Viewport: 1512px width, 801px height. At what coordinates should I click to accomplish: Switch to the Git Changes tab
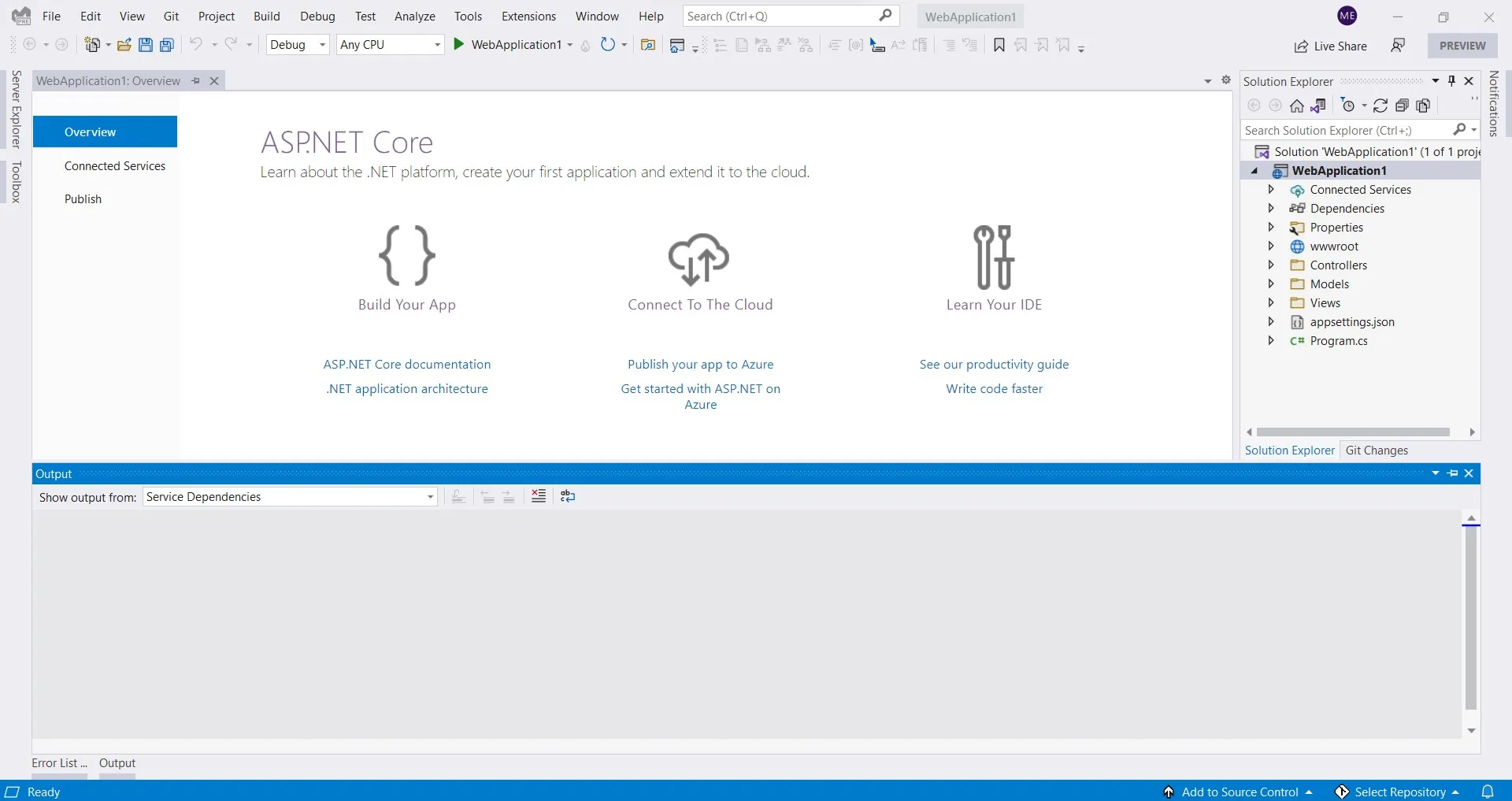(x=1377, y=451)
